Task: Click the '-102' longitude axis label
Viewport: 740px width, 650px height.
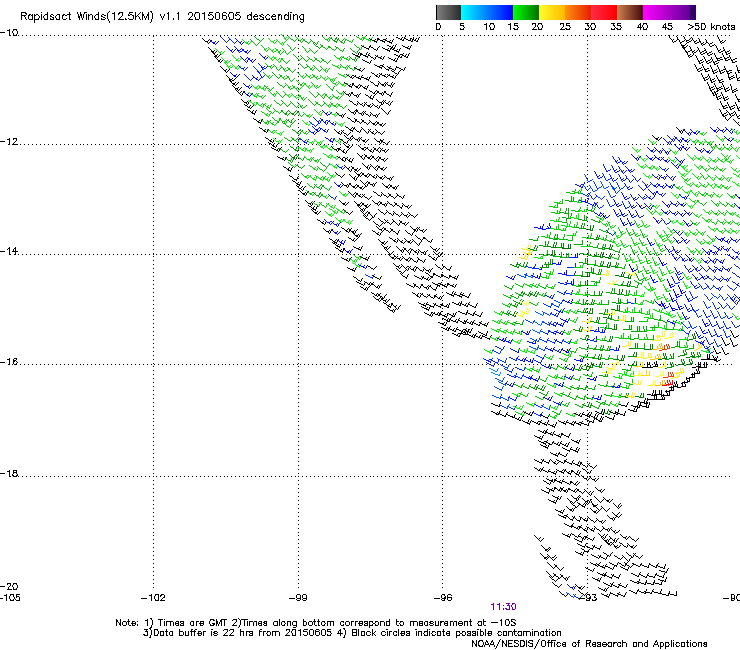Action: point(153,598)
